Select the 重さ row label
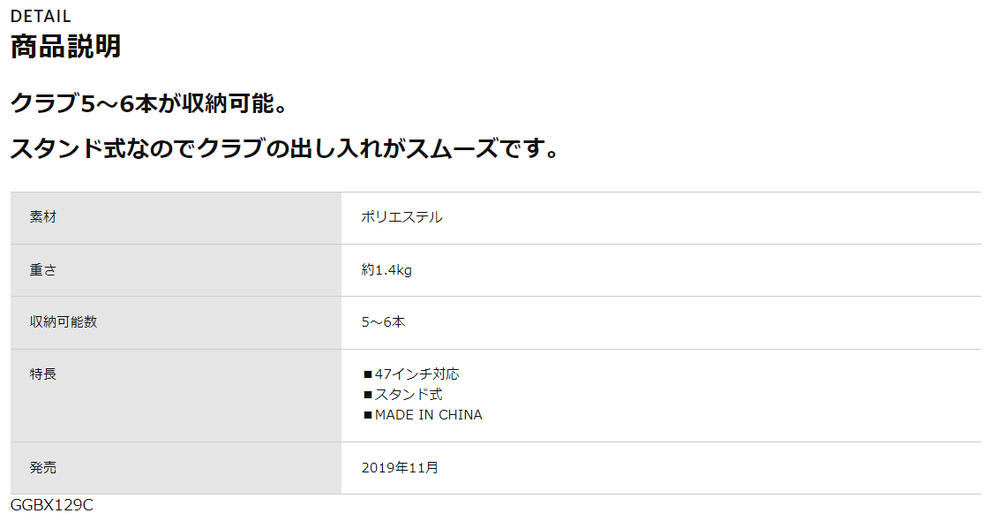The width and height of the screenshot is (990, 521). (x=43, y=270)
